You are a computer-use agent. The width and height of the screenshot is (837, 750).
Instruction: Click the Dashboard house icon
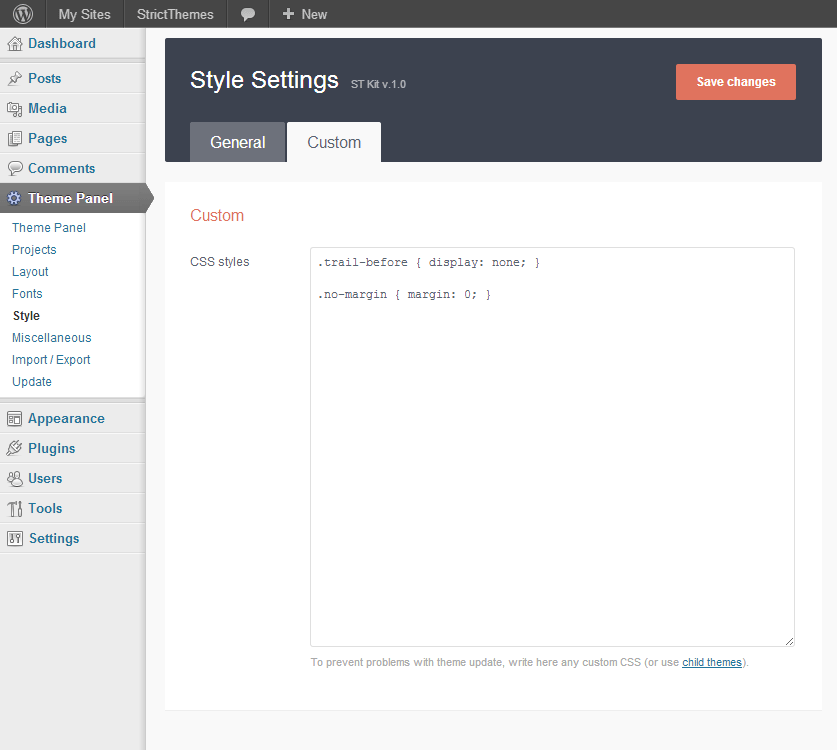coord(15,44)
